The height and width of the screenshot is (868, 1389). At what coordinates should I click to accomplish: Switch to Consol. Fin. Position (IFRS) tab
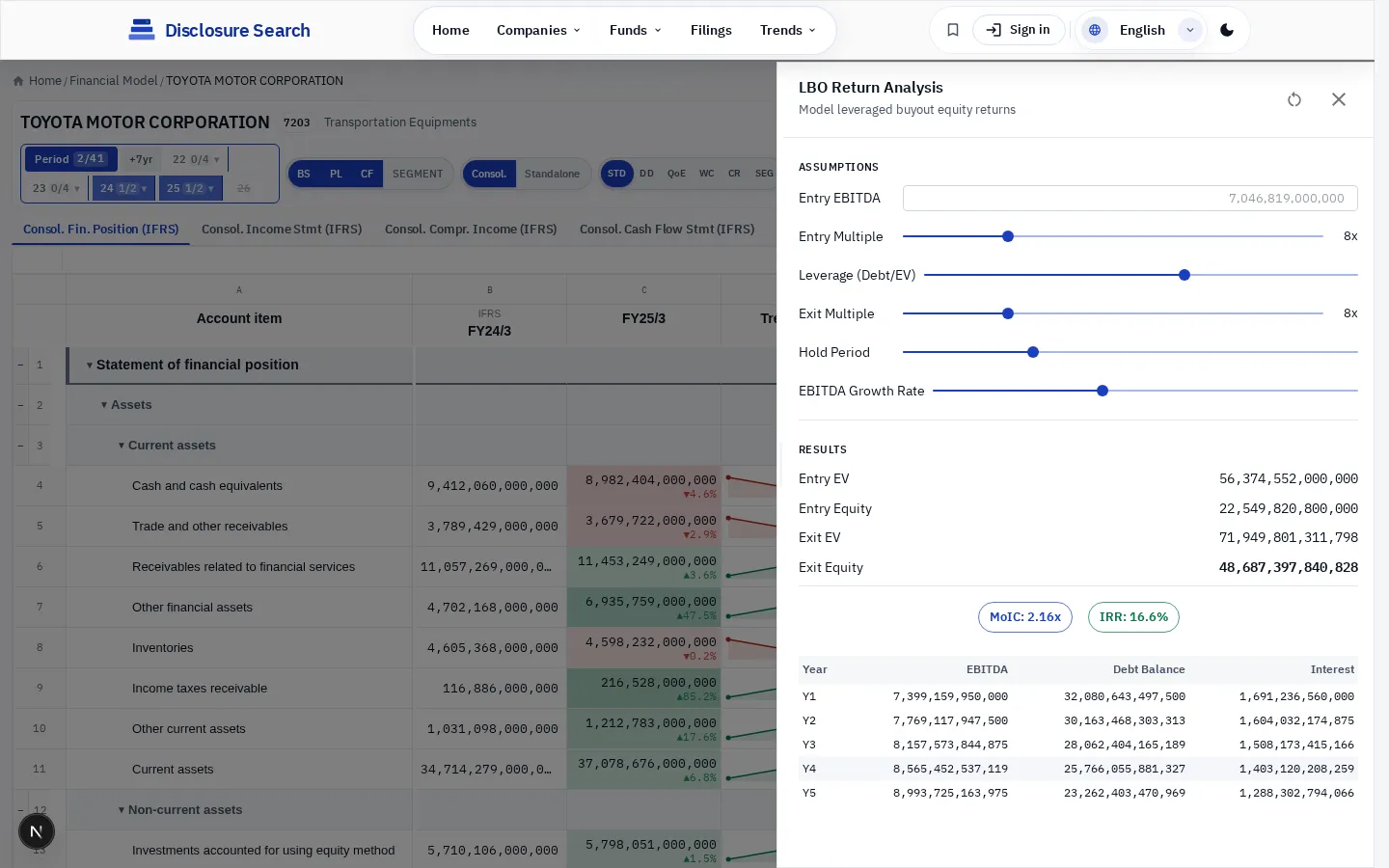[x=101, y=229]
